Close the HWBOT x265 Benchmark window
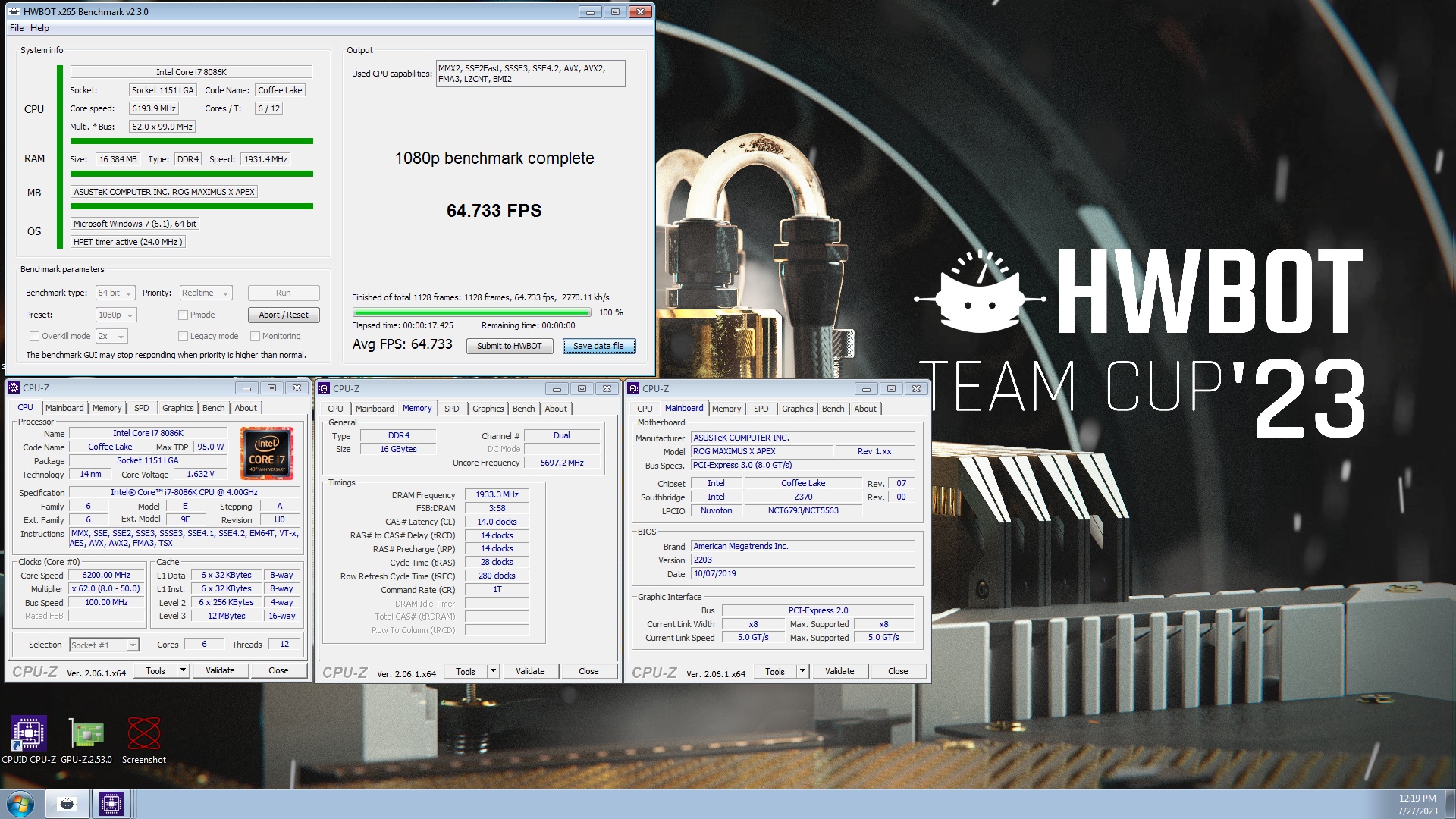1456x819 pixels. tap(640, 11)
